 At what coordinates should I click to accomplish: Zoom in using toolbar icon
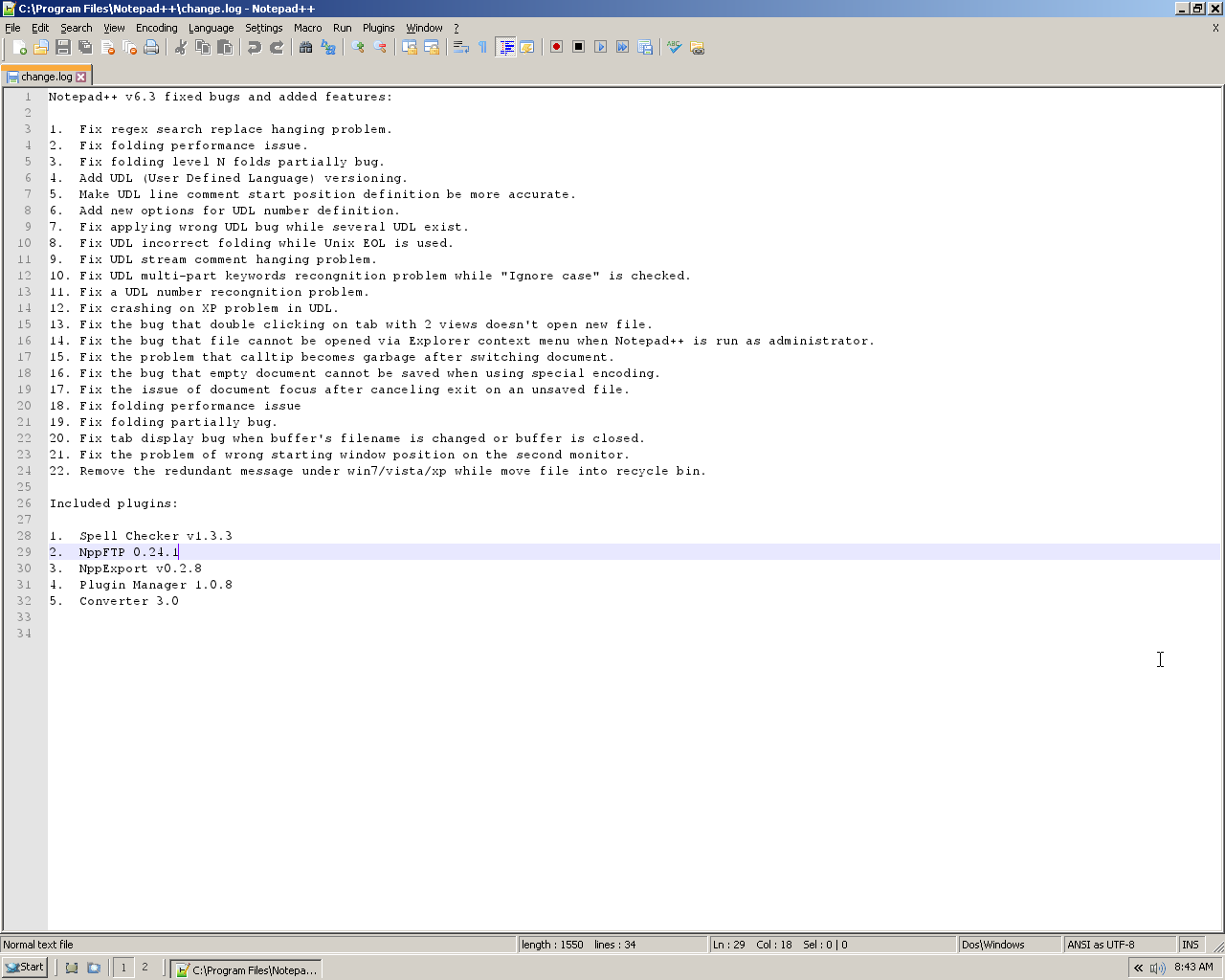pyautogui.click(x=358, y=47)
